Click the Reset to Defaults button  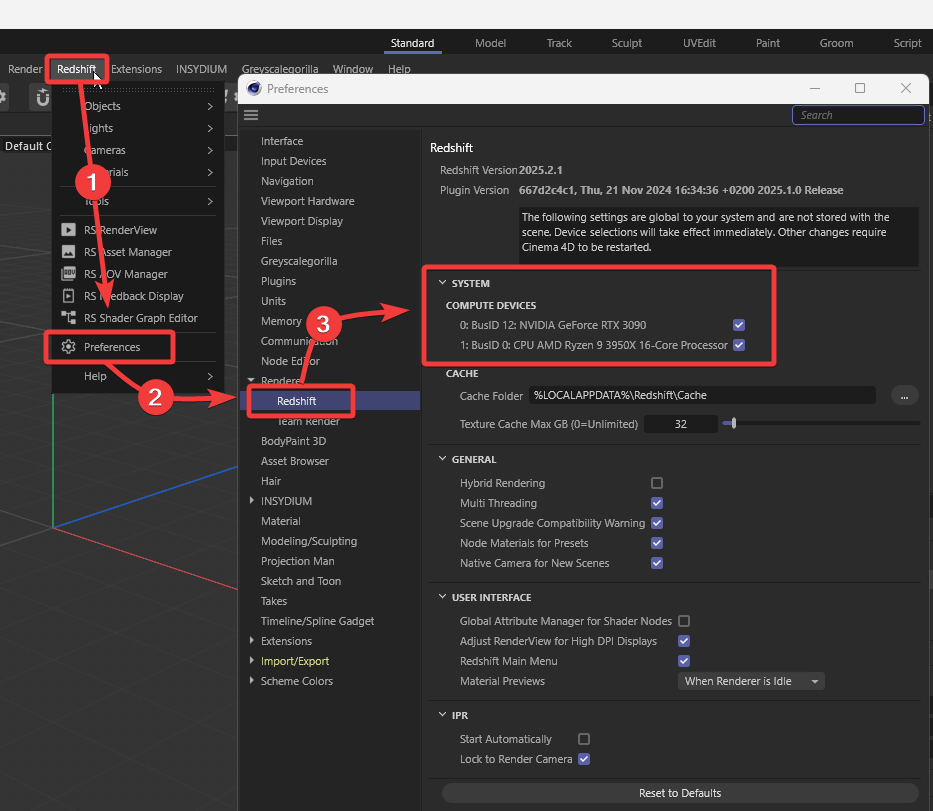(679, 792)
